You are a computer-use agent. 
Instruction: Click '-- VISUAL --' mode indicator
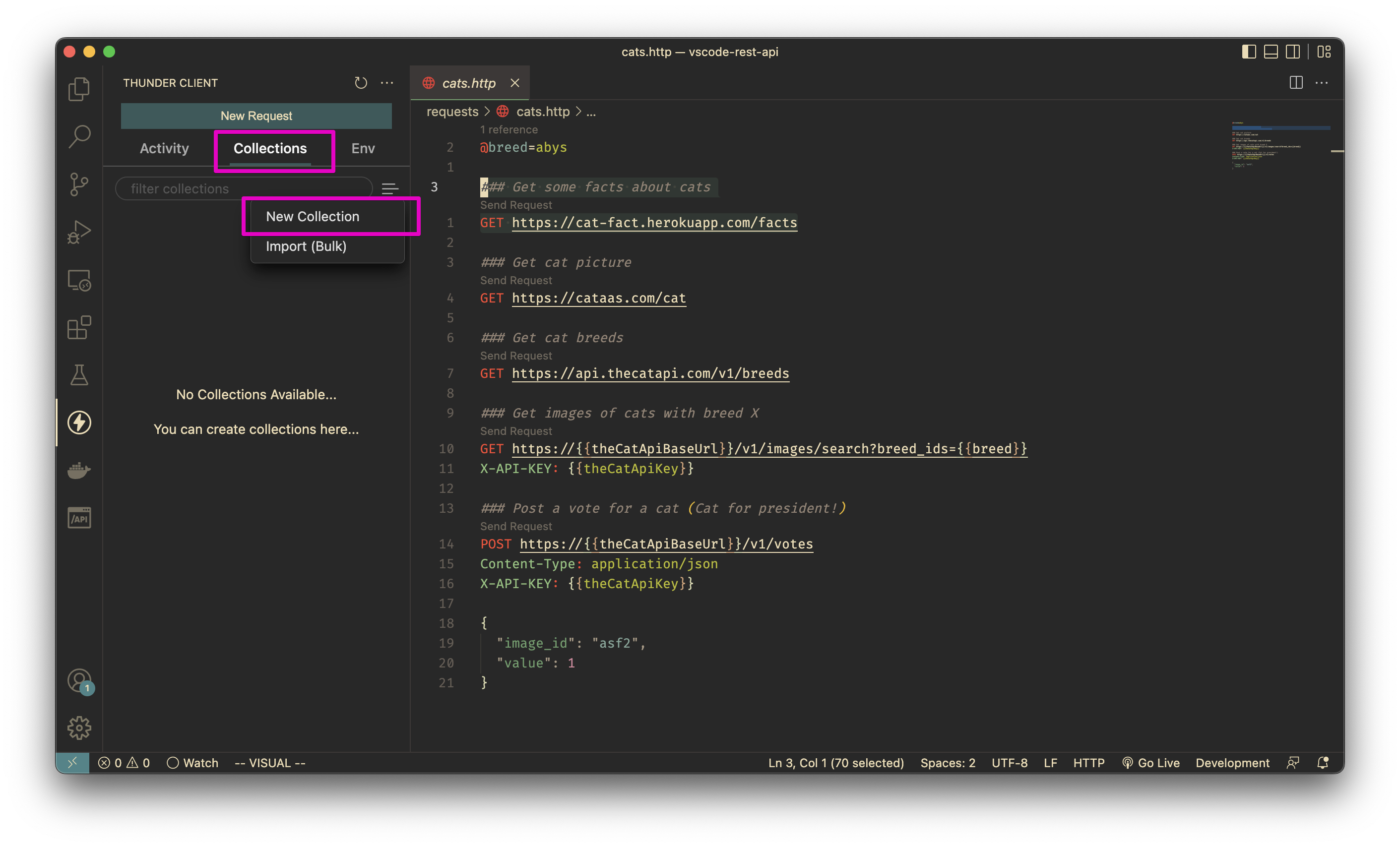pos(270,763)
